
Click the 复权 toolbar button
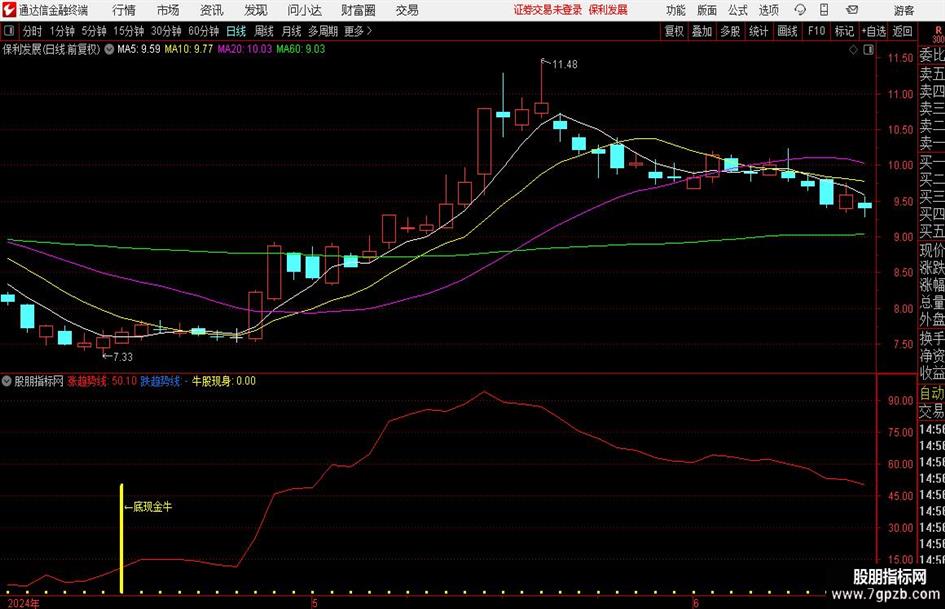click(674, 31)
